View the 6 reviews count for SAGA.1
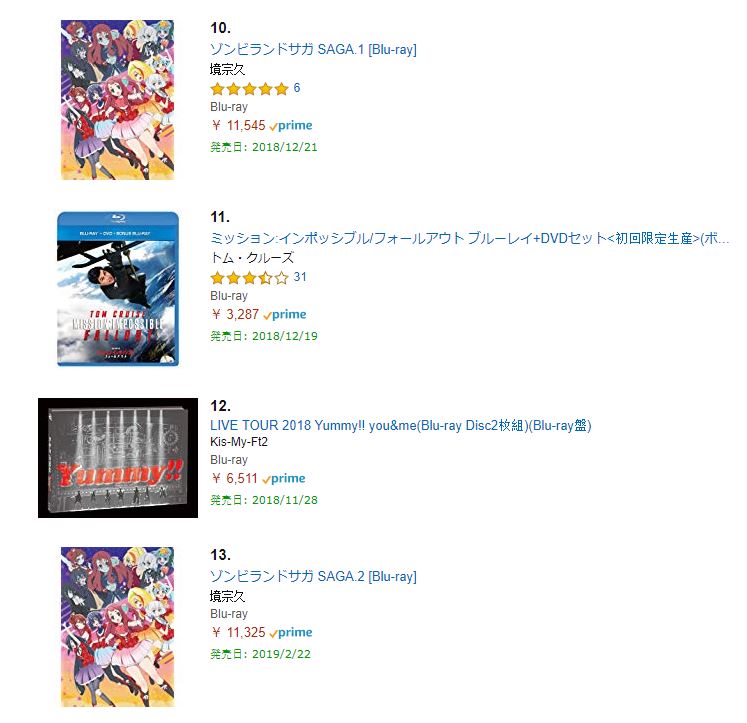The image size is (747, 723). [x=297, y=88]
